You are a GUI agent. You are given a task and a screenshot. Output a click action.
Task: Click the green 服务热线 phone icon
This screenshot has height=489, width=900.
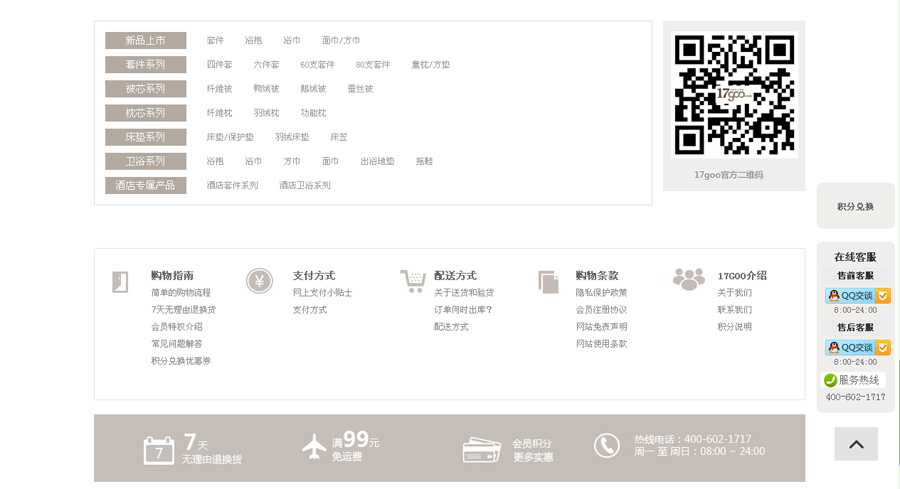pyautogui.click(x=830, y=380)
